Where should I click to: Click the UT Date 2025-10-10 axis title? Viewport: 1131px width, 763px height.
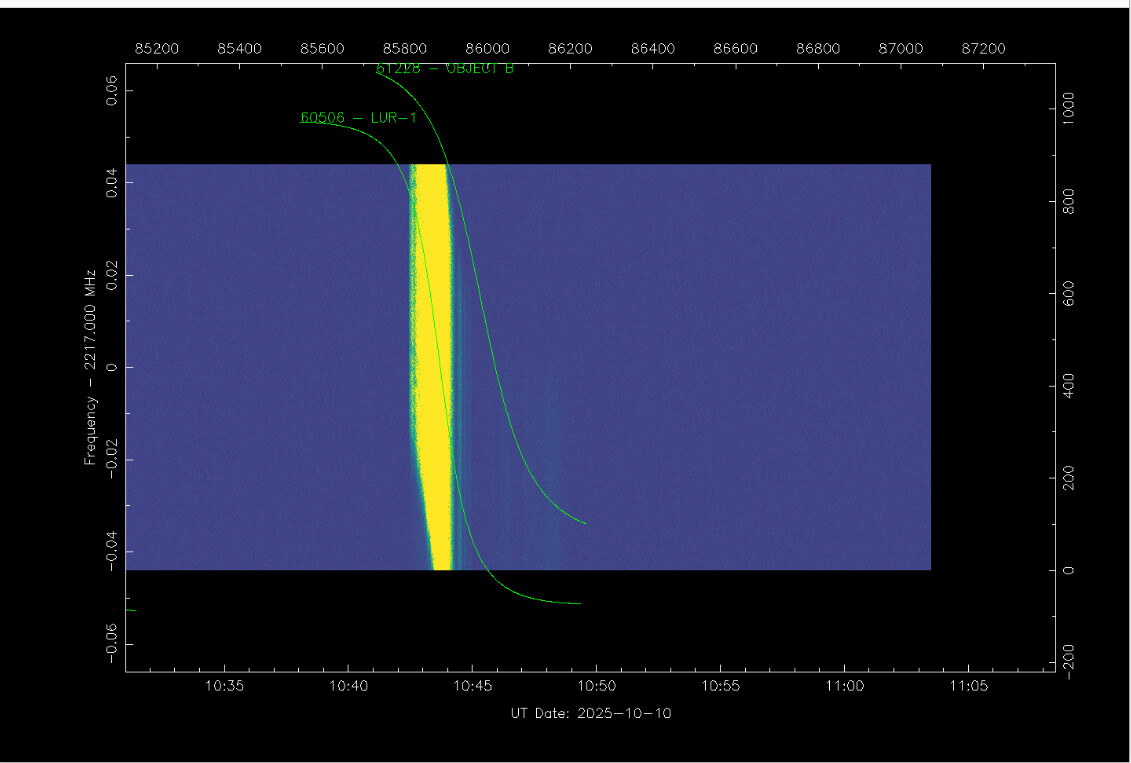(590, 713)
